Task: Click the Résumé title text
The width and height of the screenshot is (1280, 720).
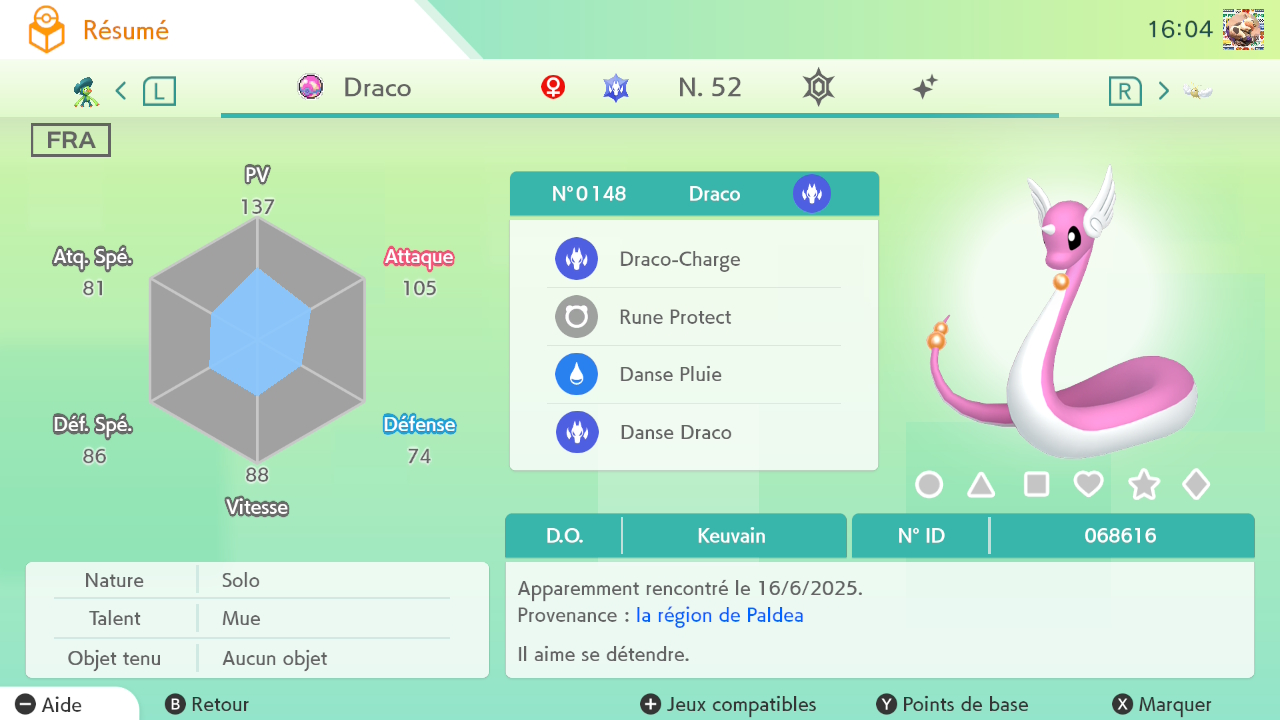Action: coord(126,30)
